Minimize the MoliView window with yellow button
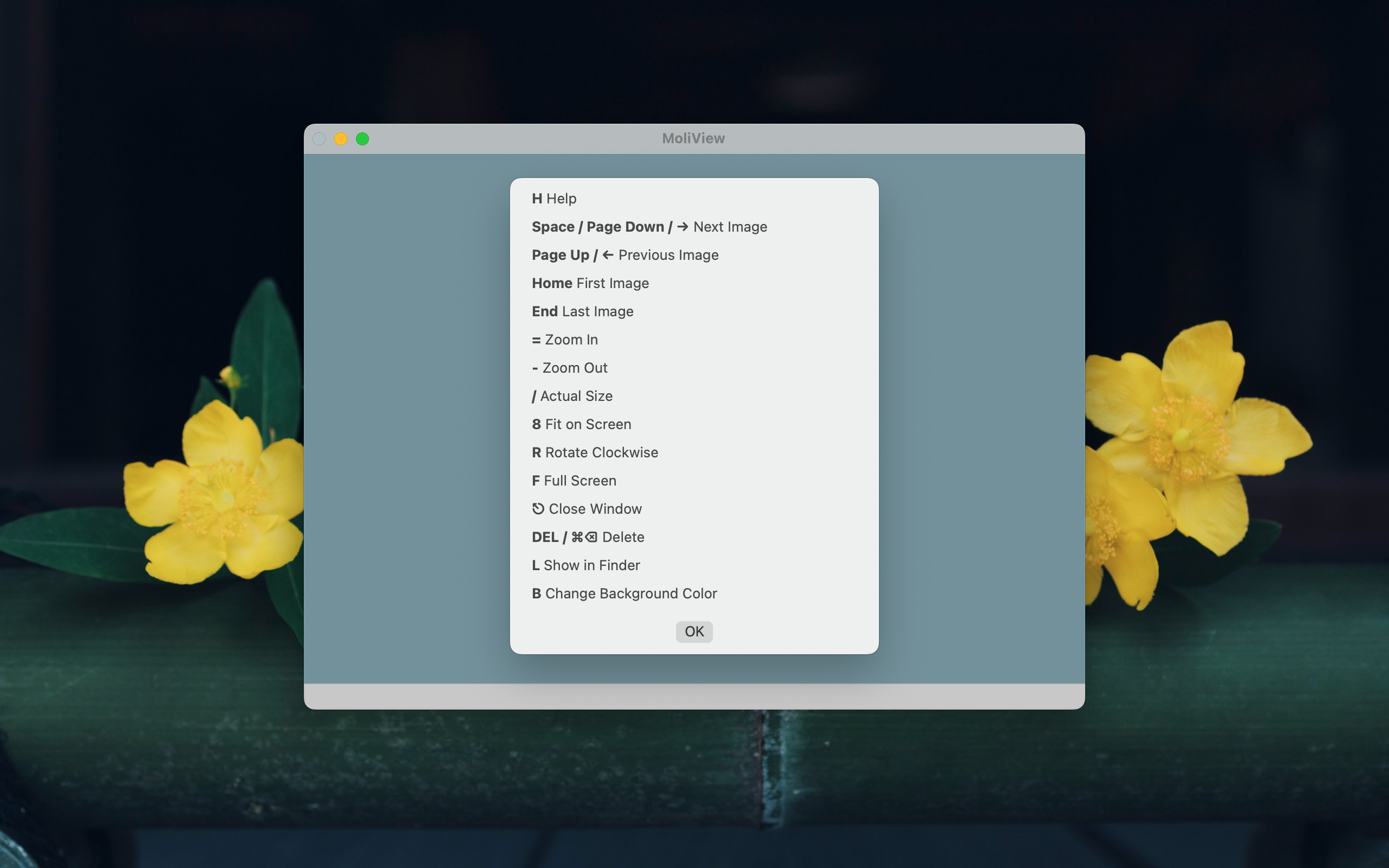 (341, 139)
